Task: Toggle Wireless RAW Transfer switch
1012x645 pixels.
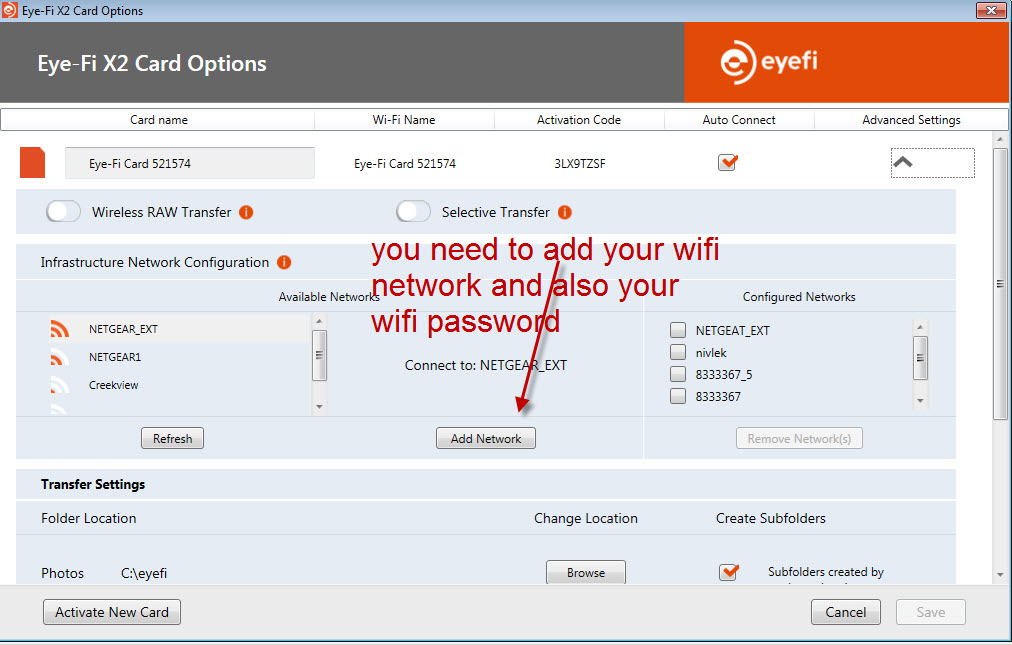Action: click(63, 212)
